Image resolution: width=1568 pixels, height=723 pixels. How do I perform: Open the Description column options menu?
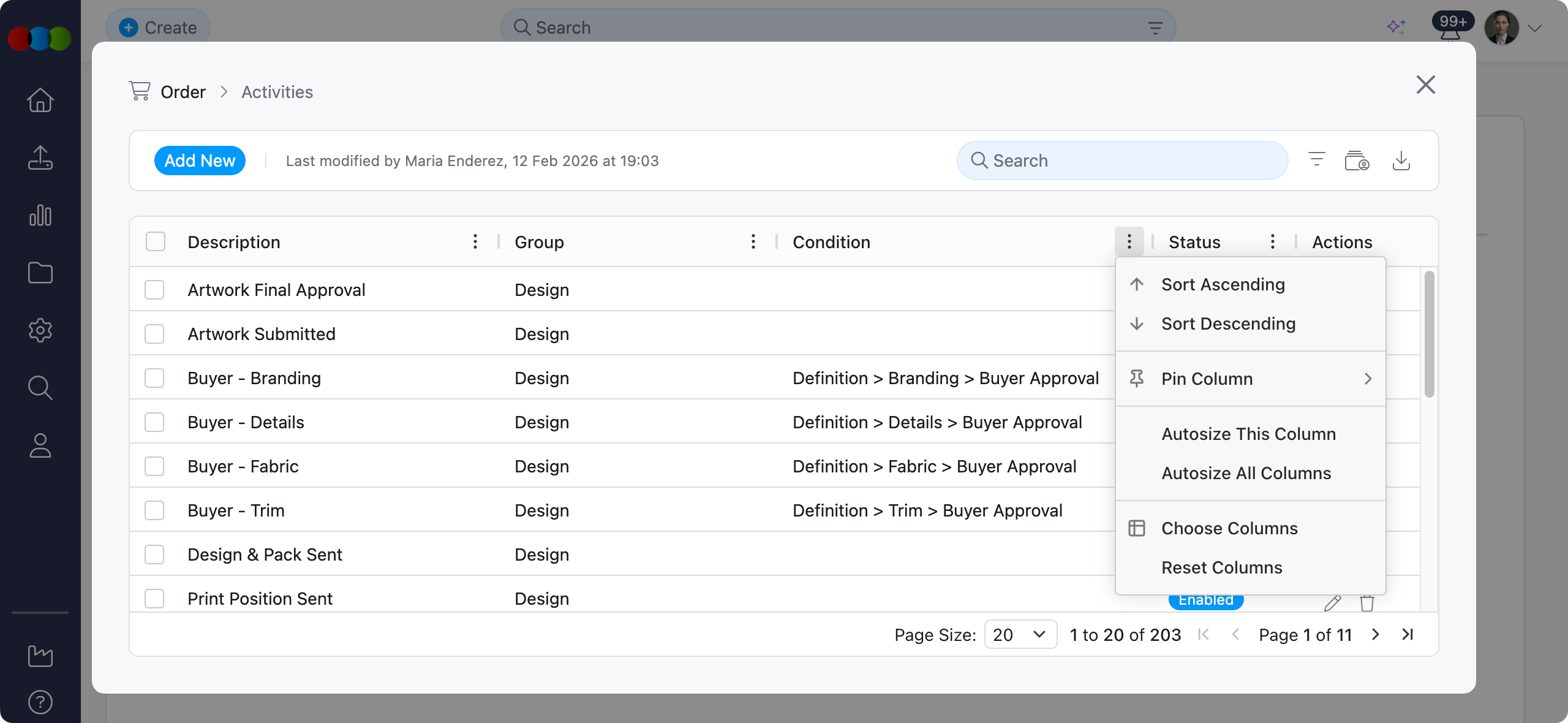click(475, 241)
